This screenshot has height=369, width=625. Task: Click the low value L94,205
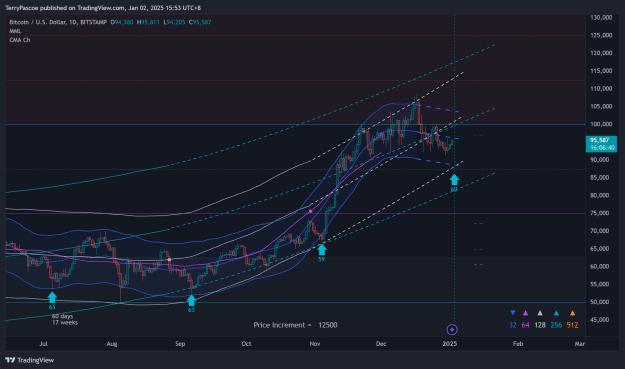[x=174, y=22]
